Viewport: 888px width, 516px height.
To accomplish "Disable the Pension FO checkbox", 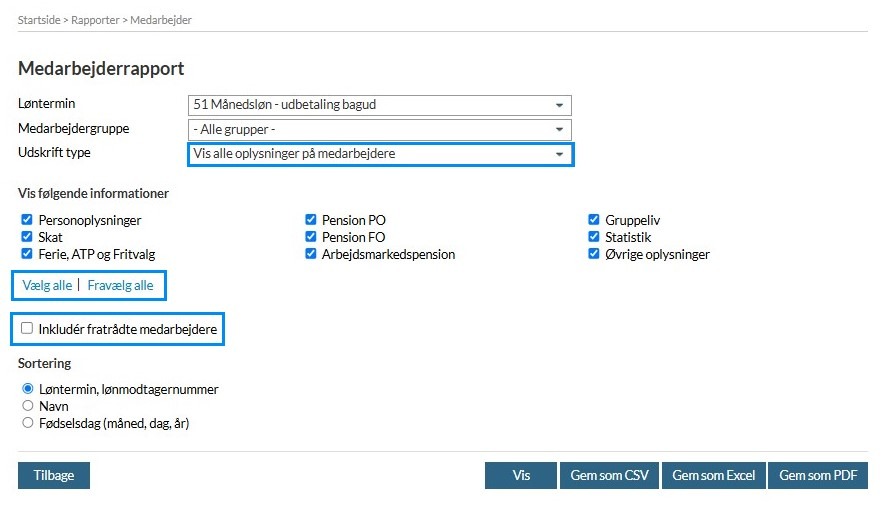I will point(311,237).
